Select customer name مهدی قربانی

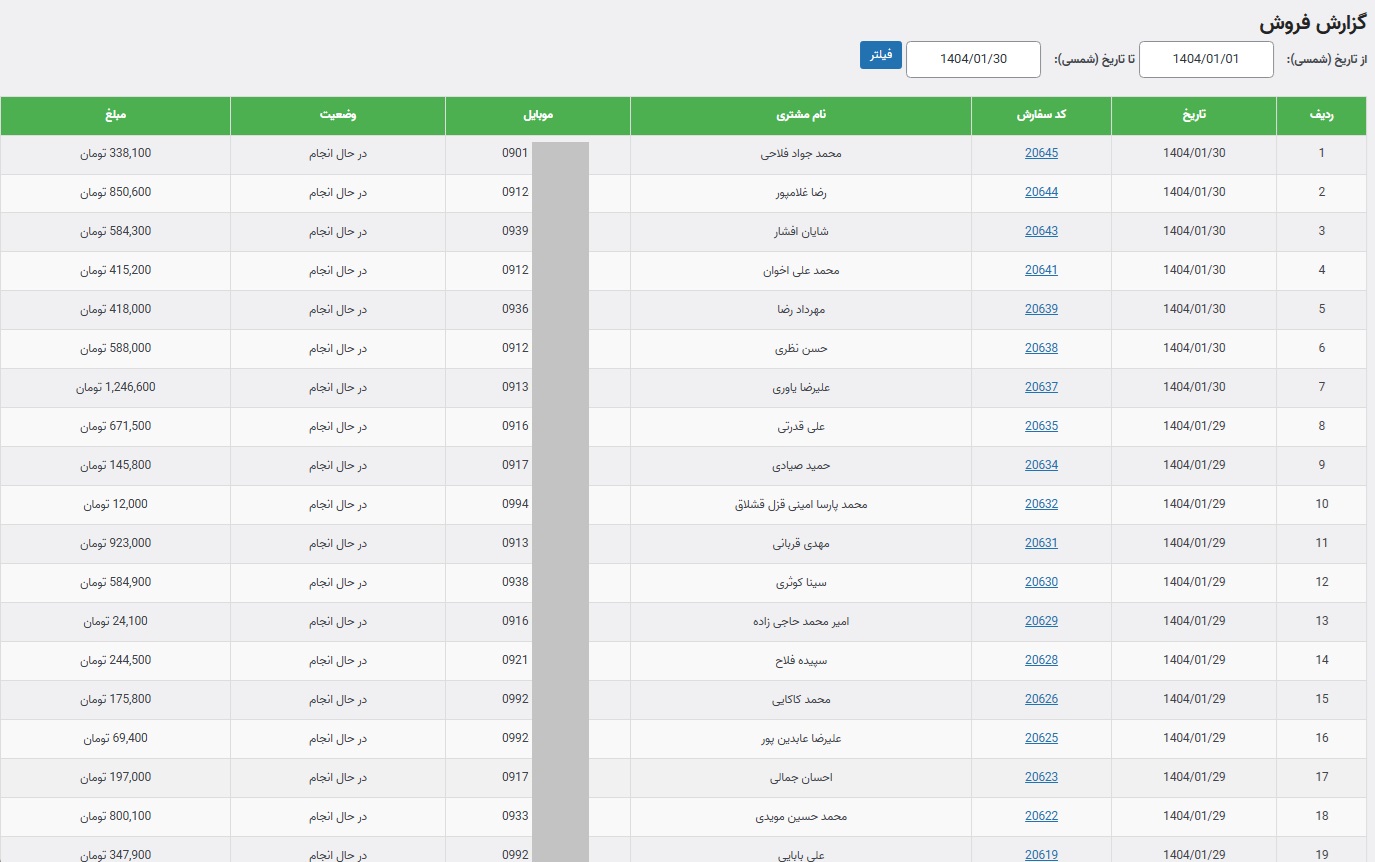(801, 544)
